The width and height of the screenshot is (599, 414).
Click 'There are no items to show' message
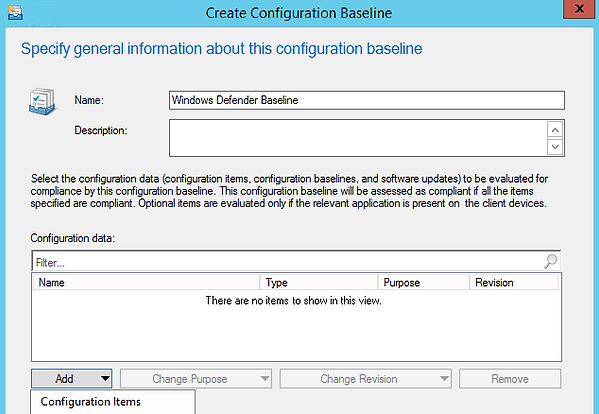tap(293, 301)
